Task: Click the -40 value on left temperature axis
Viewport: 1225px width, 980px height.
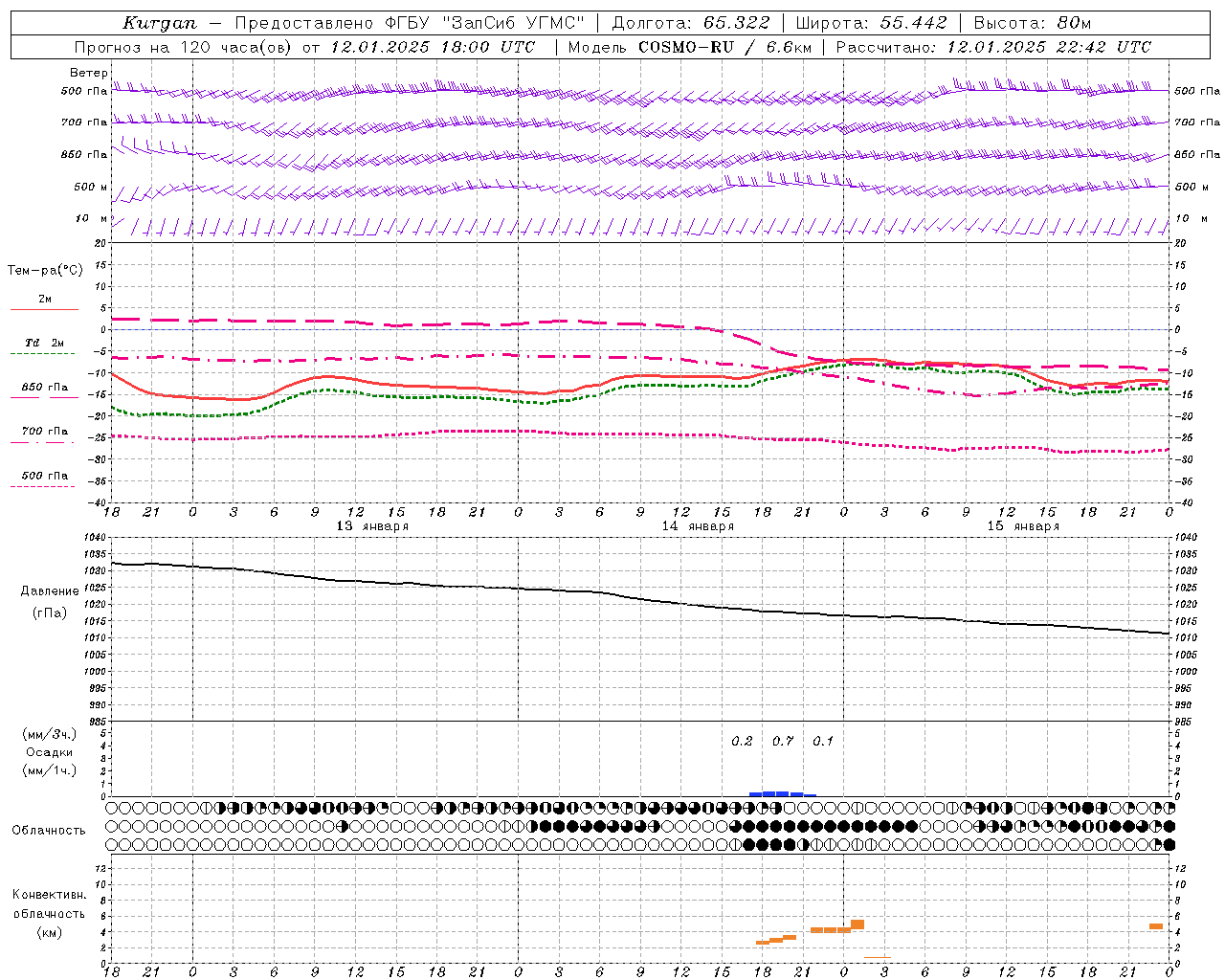Action: 98,503
